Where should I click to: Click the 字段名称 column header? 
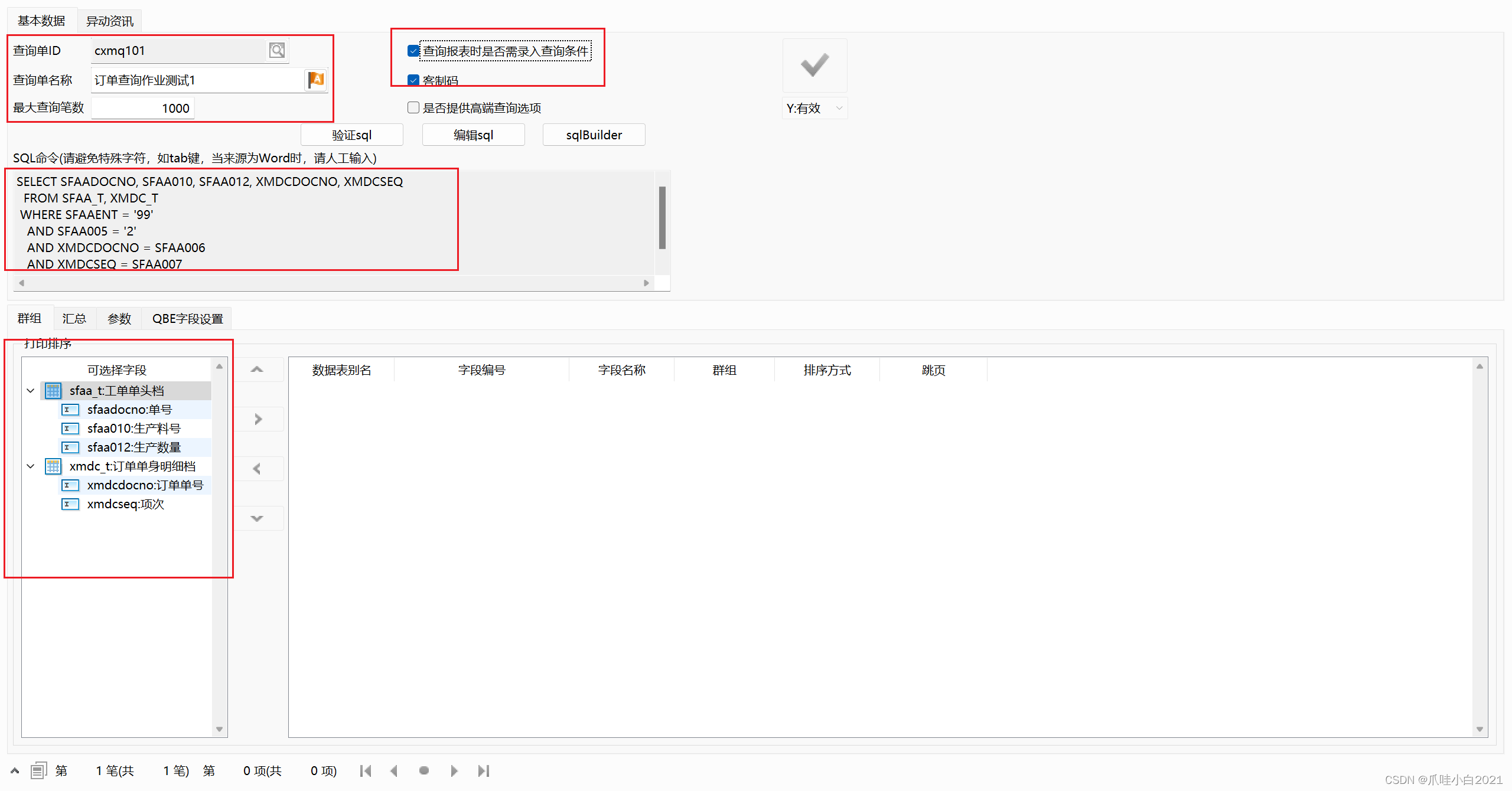(x=621, y=370)
